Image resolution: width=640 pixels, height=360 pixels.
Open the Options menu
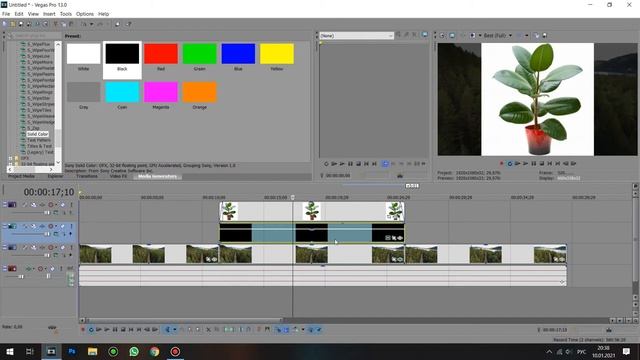click(x=84, y=14)
